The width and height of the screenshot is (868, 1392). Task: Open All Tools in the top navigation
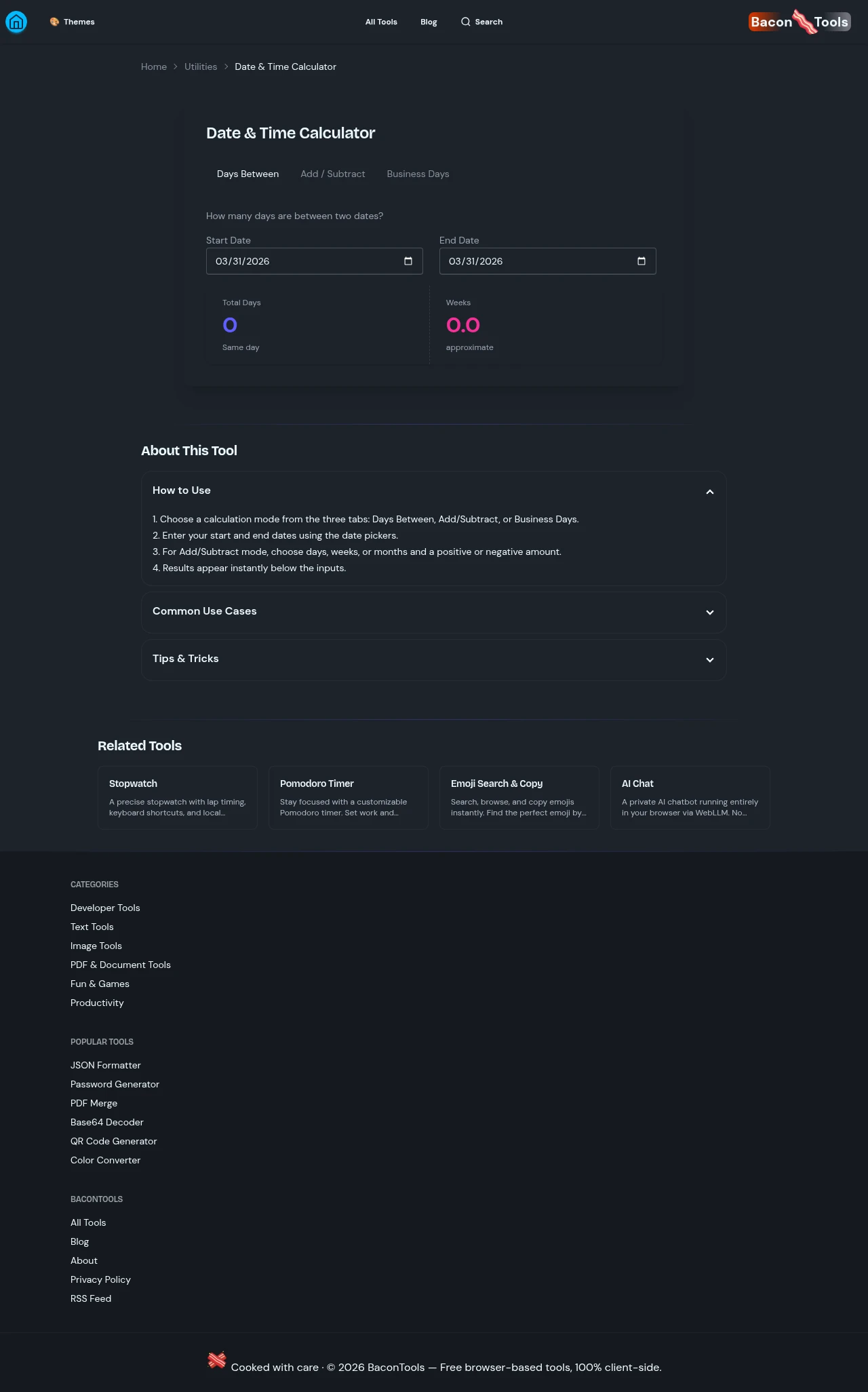(381, 22)
